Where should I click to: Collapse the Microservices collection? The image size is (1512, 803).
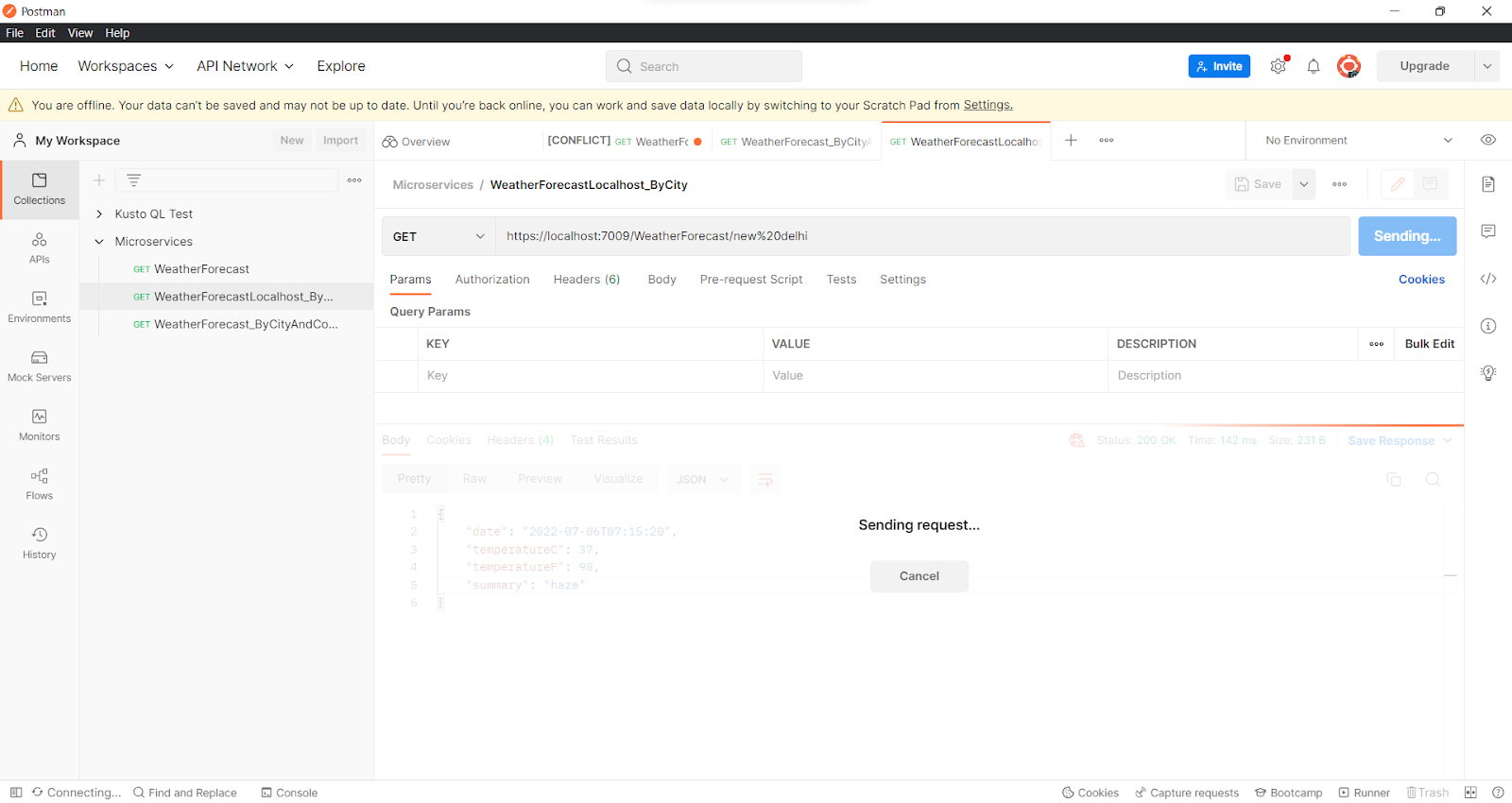pyautogui.click(x=99, y=242)
